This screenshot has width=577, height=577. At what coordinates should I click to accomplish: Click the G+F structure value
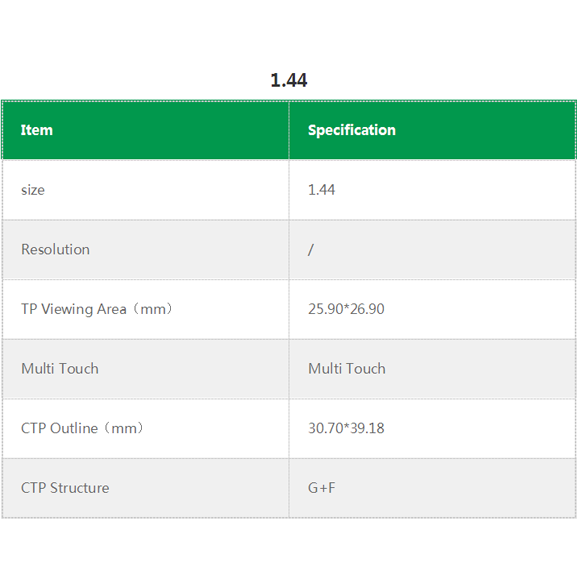[x=321, y=488]
